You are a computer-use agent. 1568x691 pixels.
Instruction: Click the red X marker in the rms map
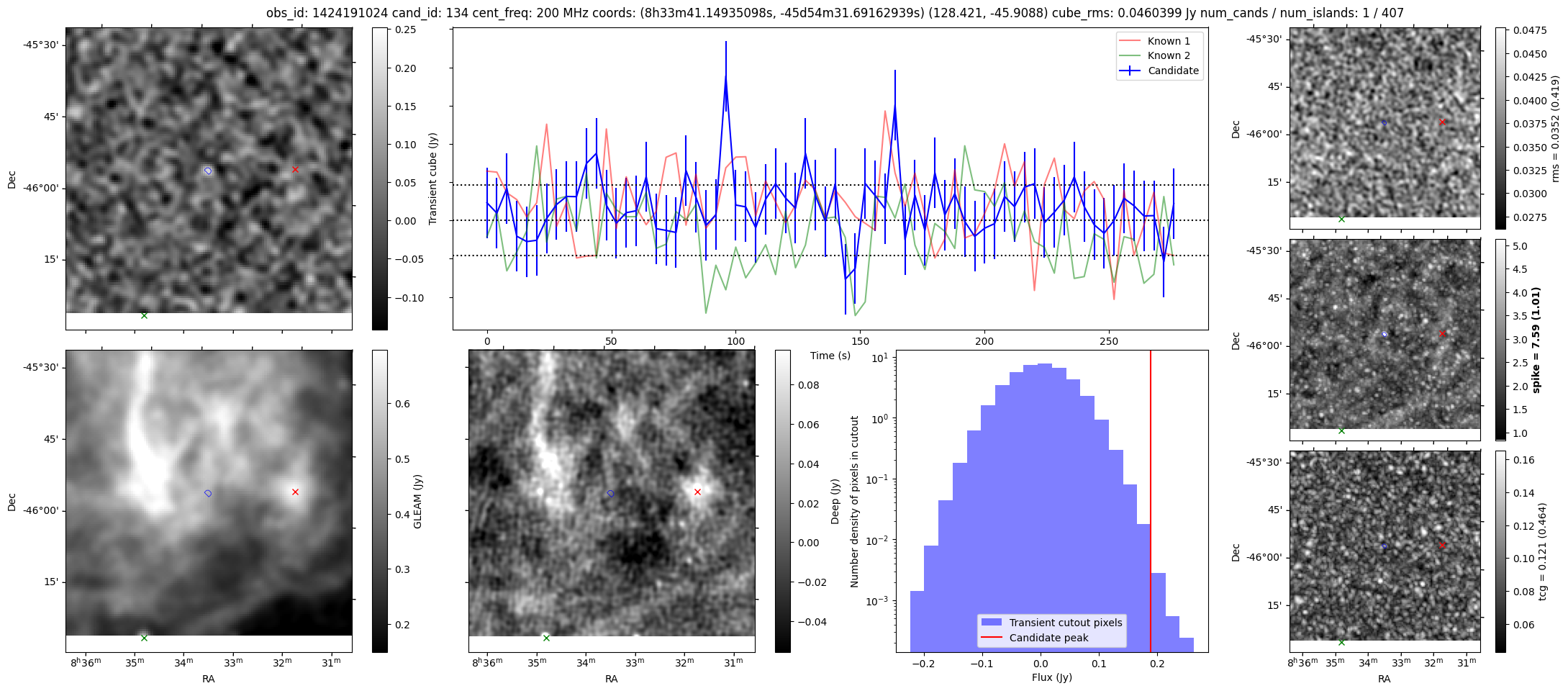click(1442, 122)
